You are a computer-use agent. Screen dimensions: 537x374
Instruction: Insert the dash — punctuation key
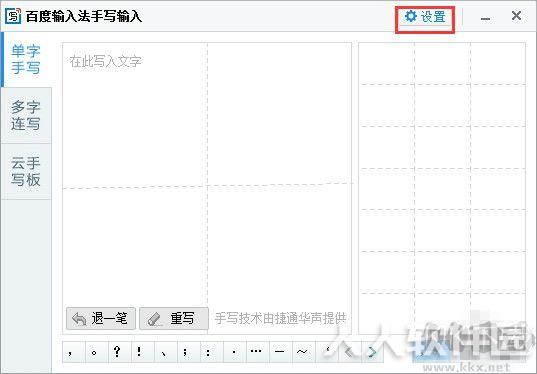(x=280, y=352)
